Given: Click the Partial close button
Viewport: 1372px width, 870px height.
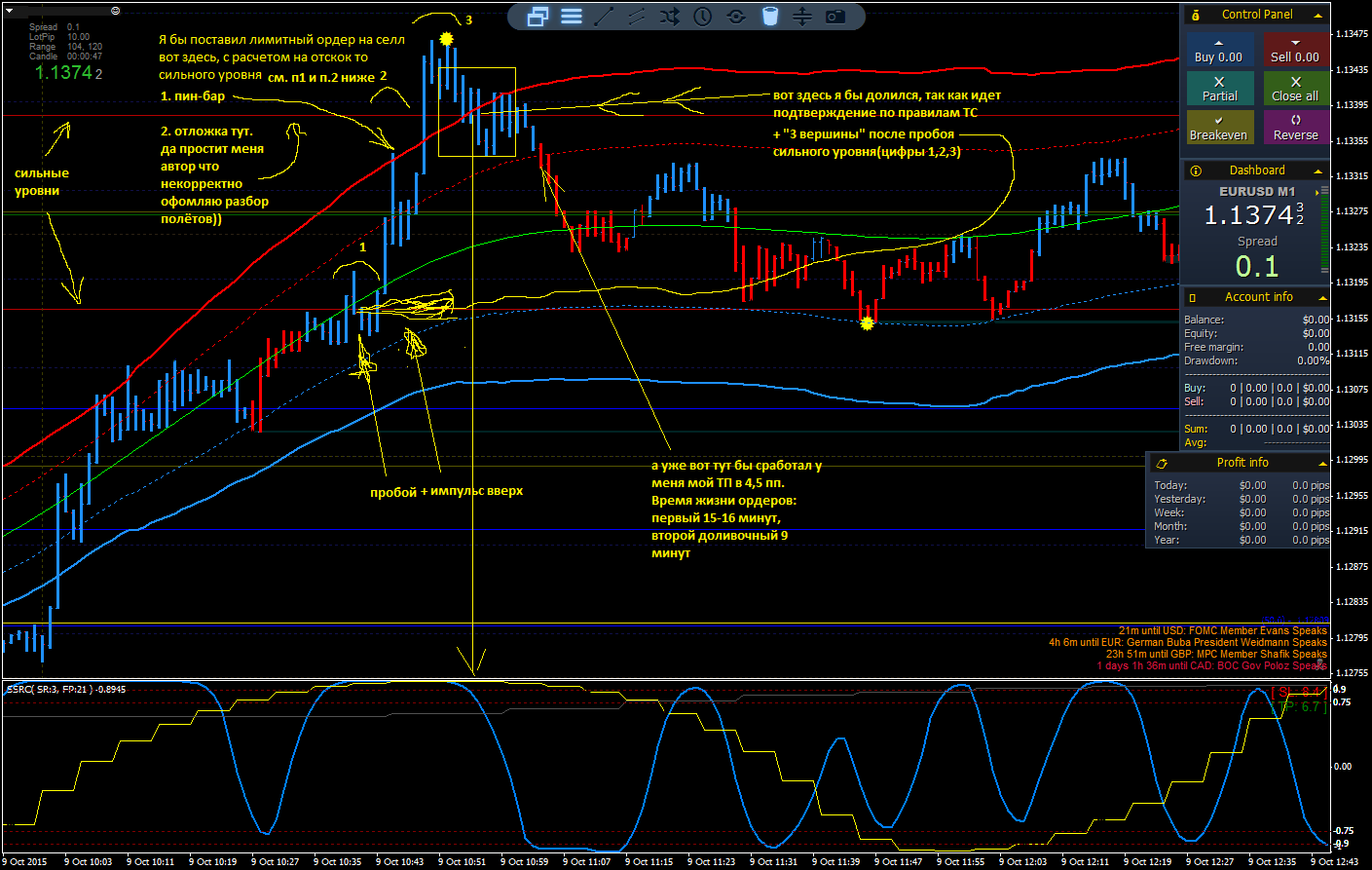Looking at the screenshot, I should pos(1219,89).
